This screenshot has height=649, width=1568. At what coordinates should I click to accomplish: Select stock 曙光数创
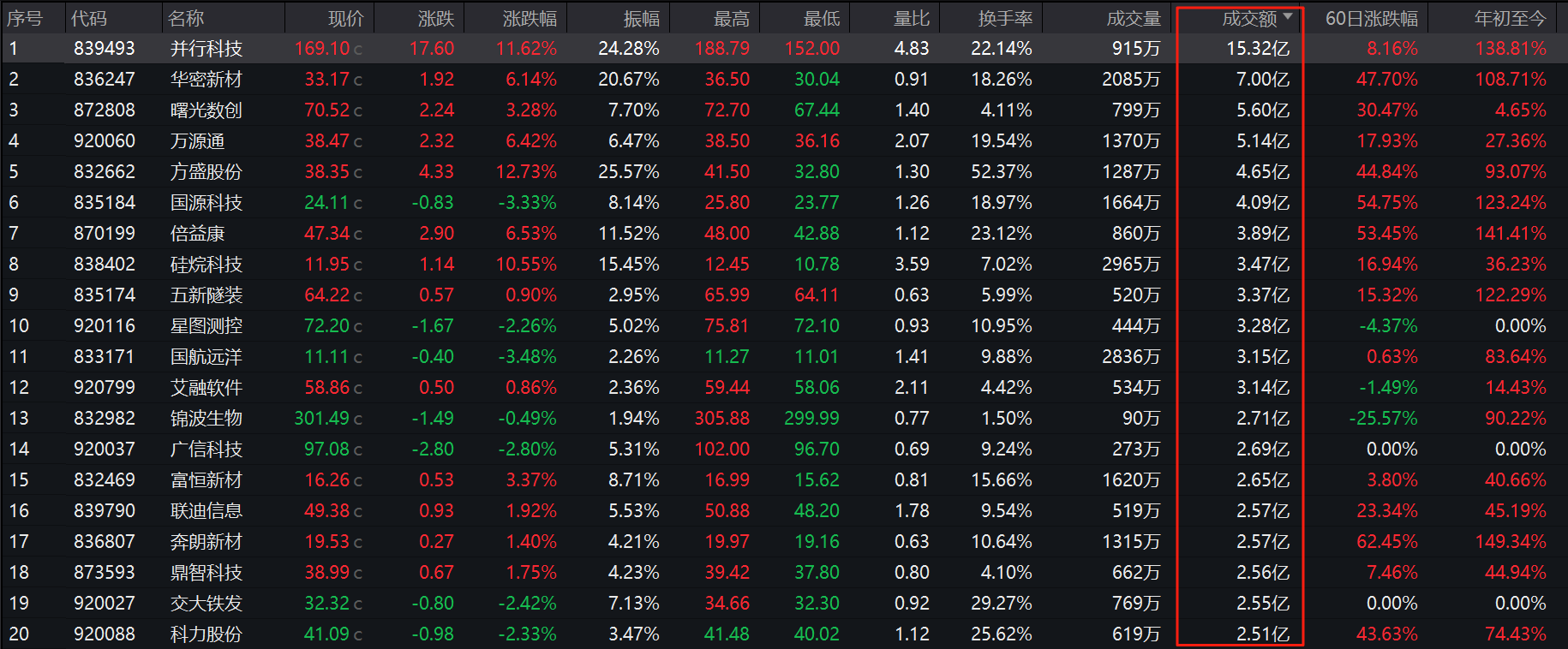(x=206, y=110)
